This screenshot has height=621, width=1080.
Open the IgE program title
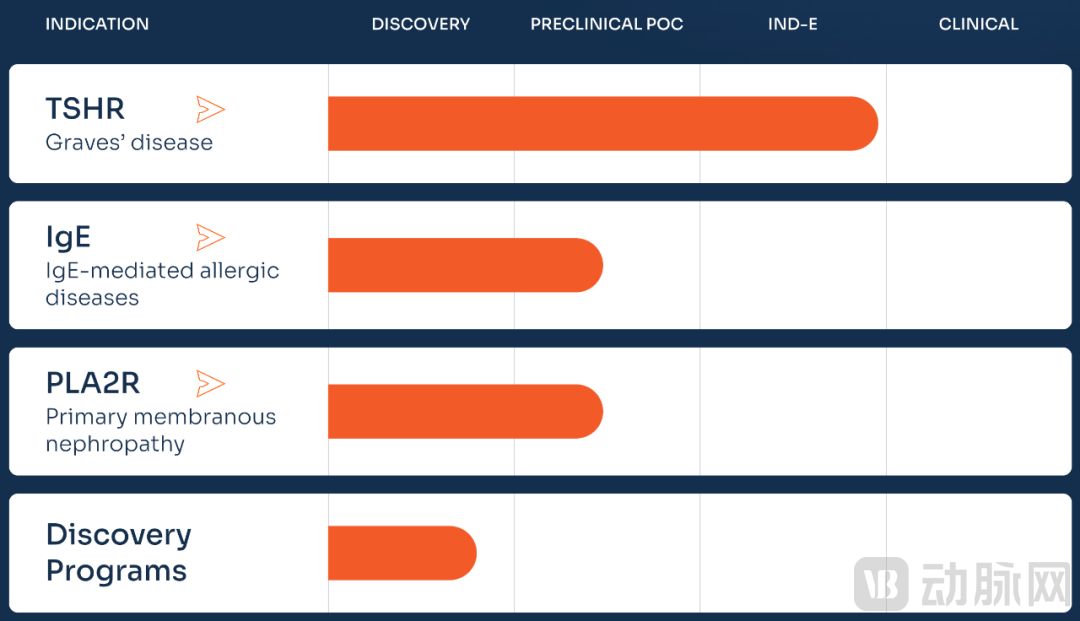[x=68, y=237]
